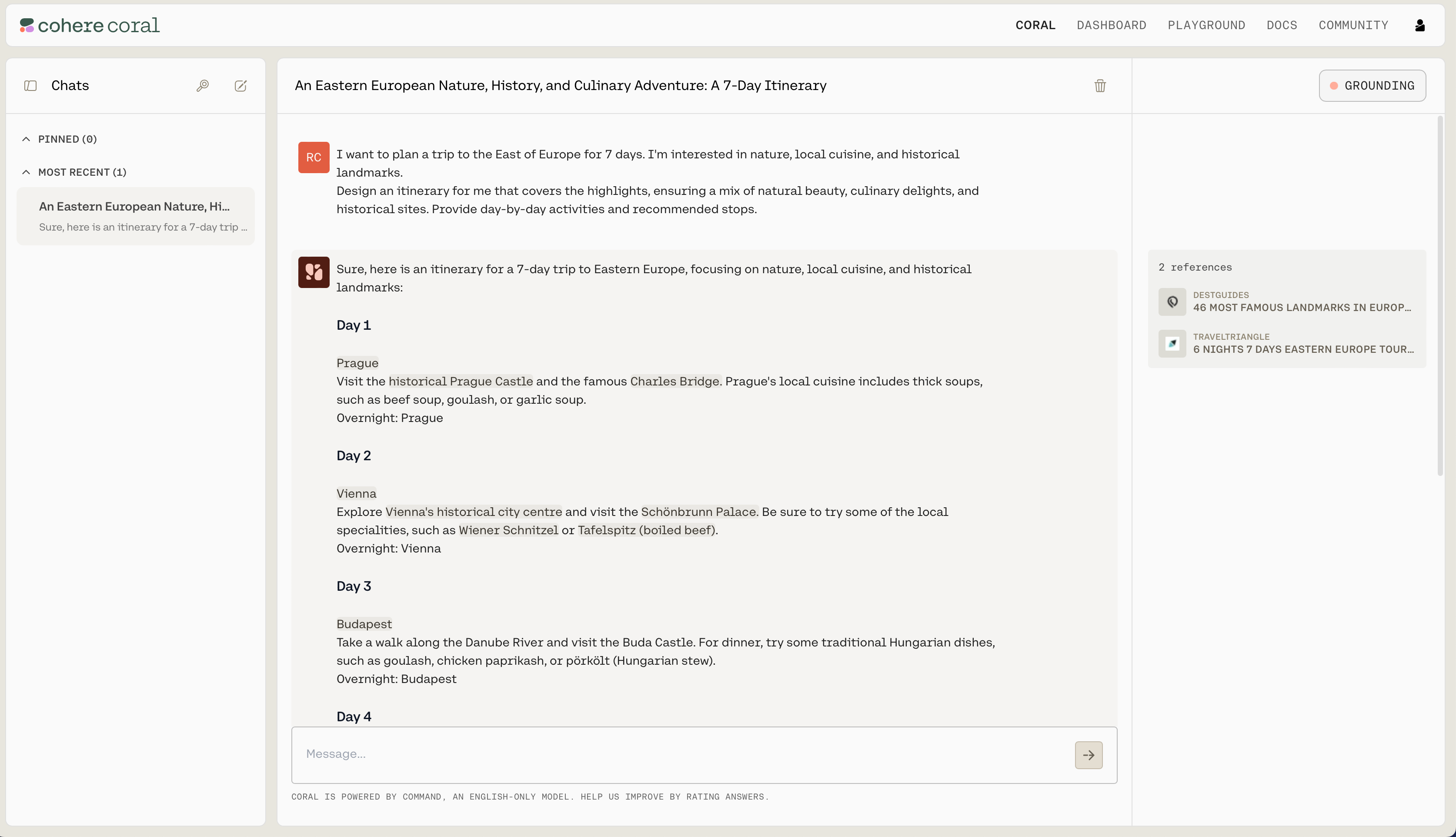Open the Dashboard page
Viewport: 1456px width, 837px height.
tap(1111, 25)
